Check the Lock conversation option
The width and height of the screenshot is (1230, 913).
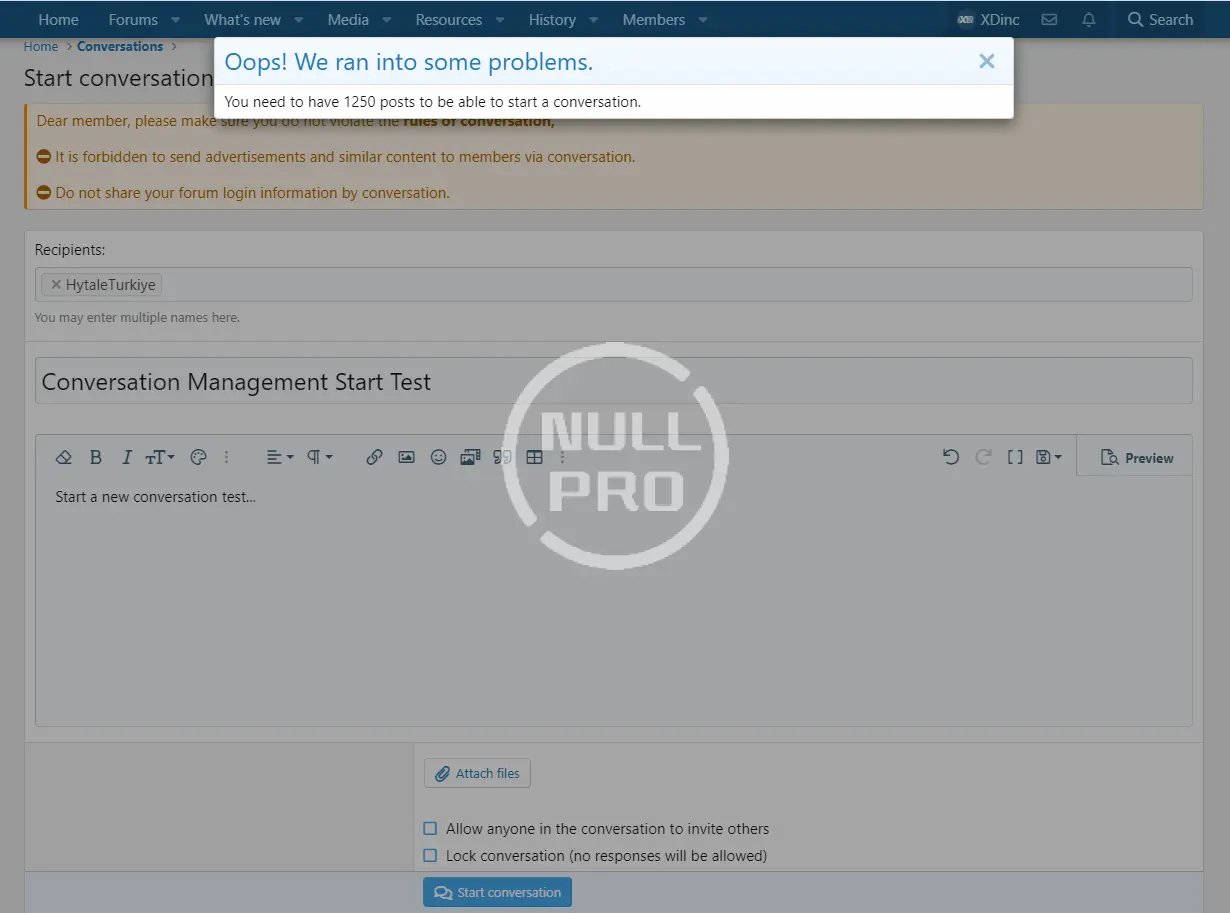430,856
